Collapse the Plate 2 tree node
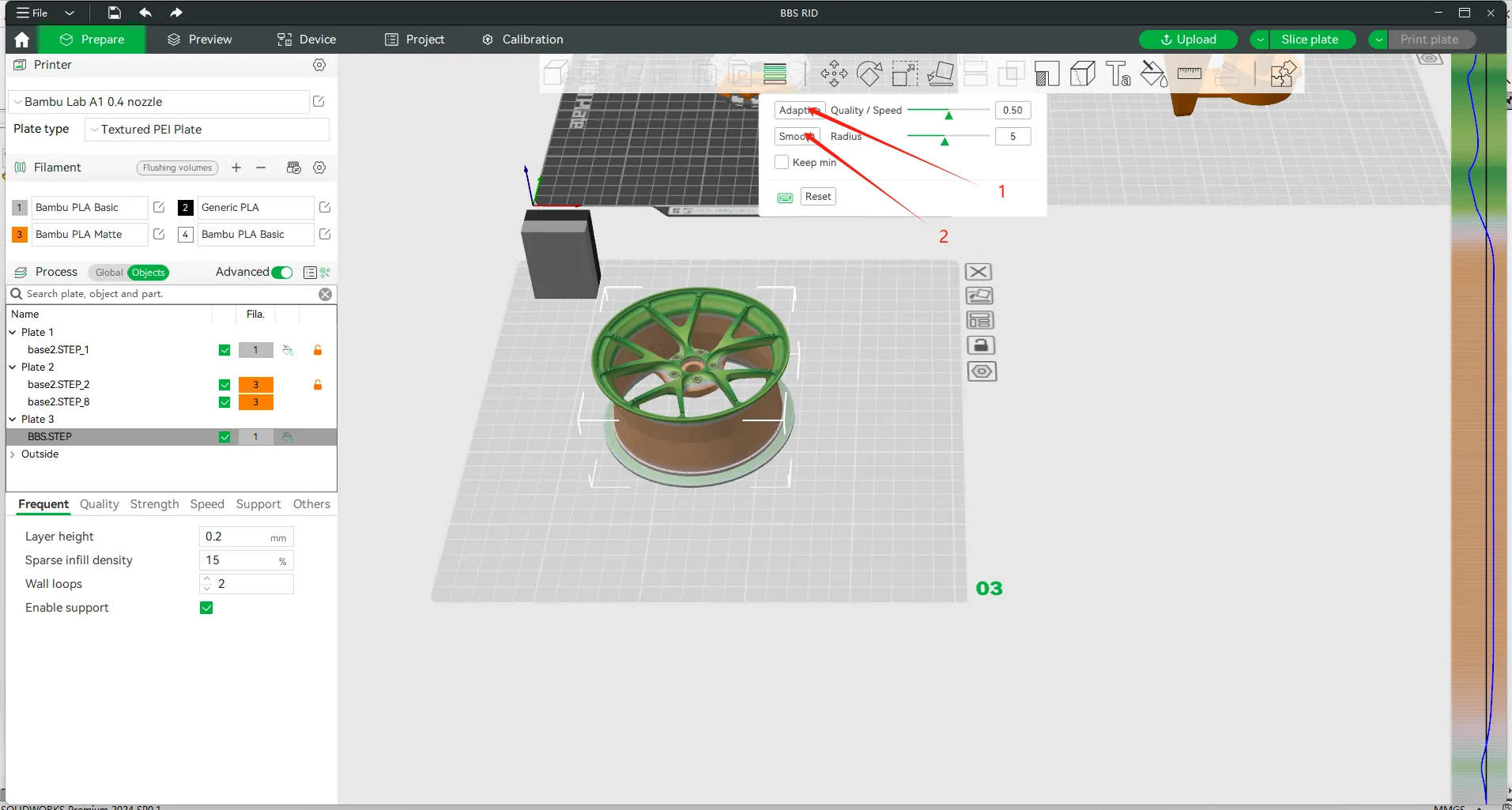Screen dimensions: 1512x810 [x=13, y=367]
